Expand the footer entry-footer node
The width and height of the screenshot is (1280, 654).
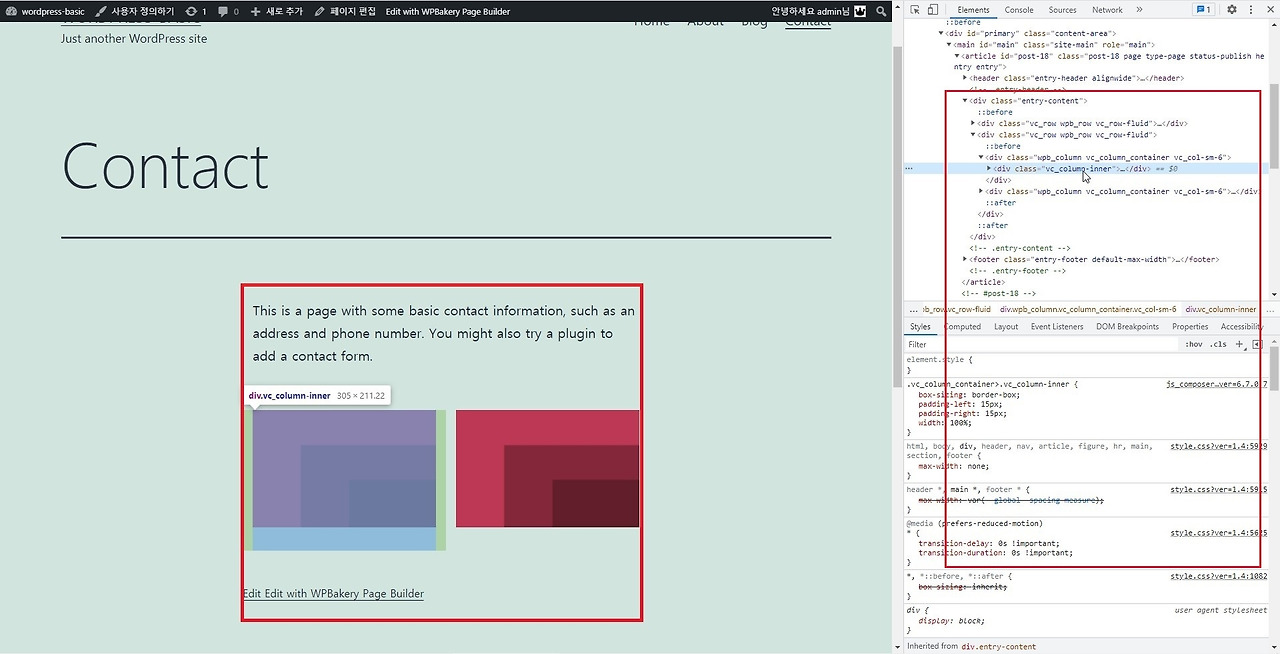point(965,259)
